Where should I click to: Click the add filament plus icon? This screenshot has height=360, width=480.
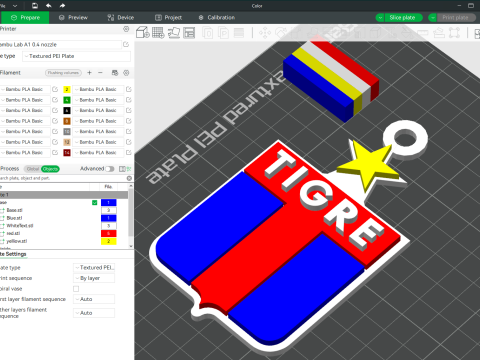89,73
